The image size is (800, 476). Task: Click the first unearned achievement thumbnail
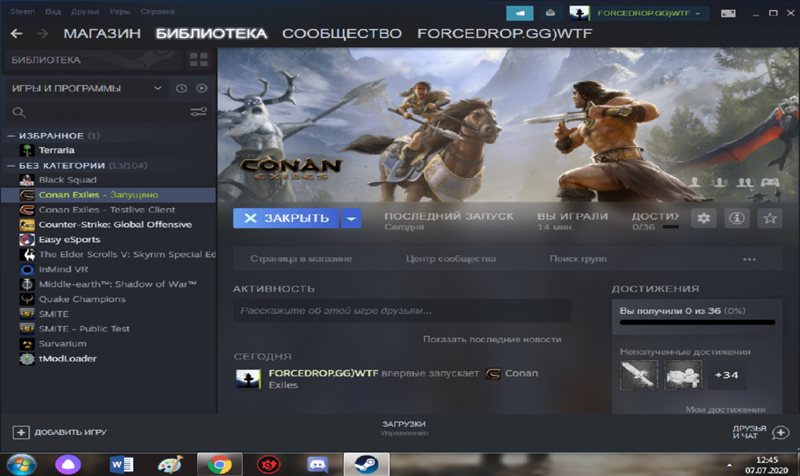click(639, 375)
